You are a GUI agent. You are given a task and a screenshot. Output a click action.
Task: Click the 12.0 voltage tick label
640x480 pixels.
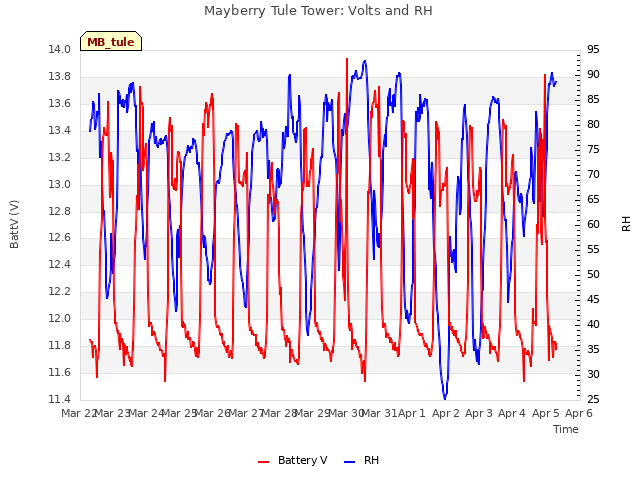click(60, 319)
